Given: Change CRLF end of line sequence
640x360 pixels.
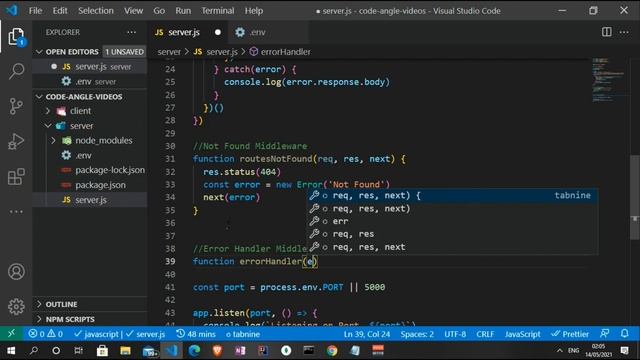Looking at the screenshot, I should tap(485, 334).
